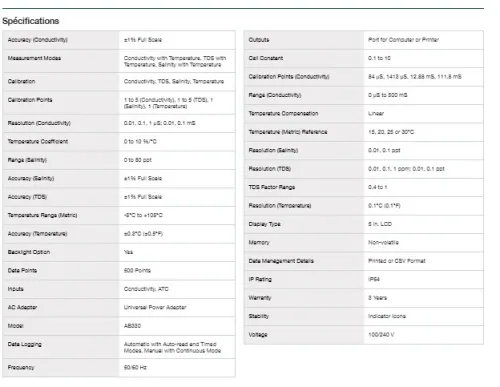This screenshot has height=387, width=500.
Task: Click the value "0.01, 0.1, 1 ppm; 0.01, 0.1 ppt"
Action: tap(406, 169)
